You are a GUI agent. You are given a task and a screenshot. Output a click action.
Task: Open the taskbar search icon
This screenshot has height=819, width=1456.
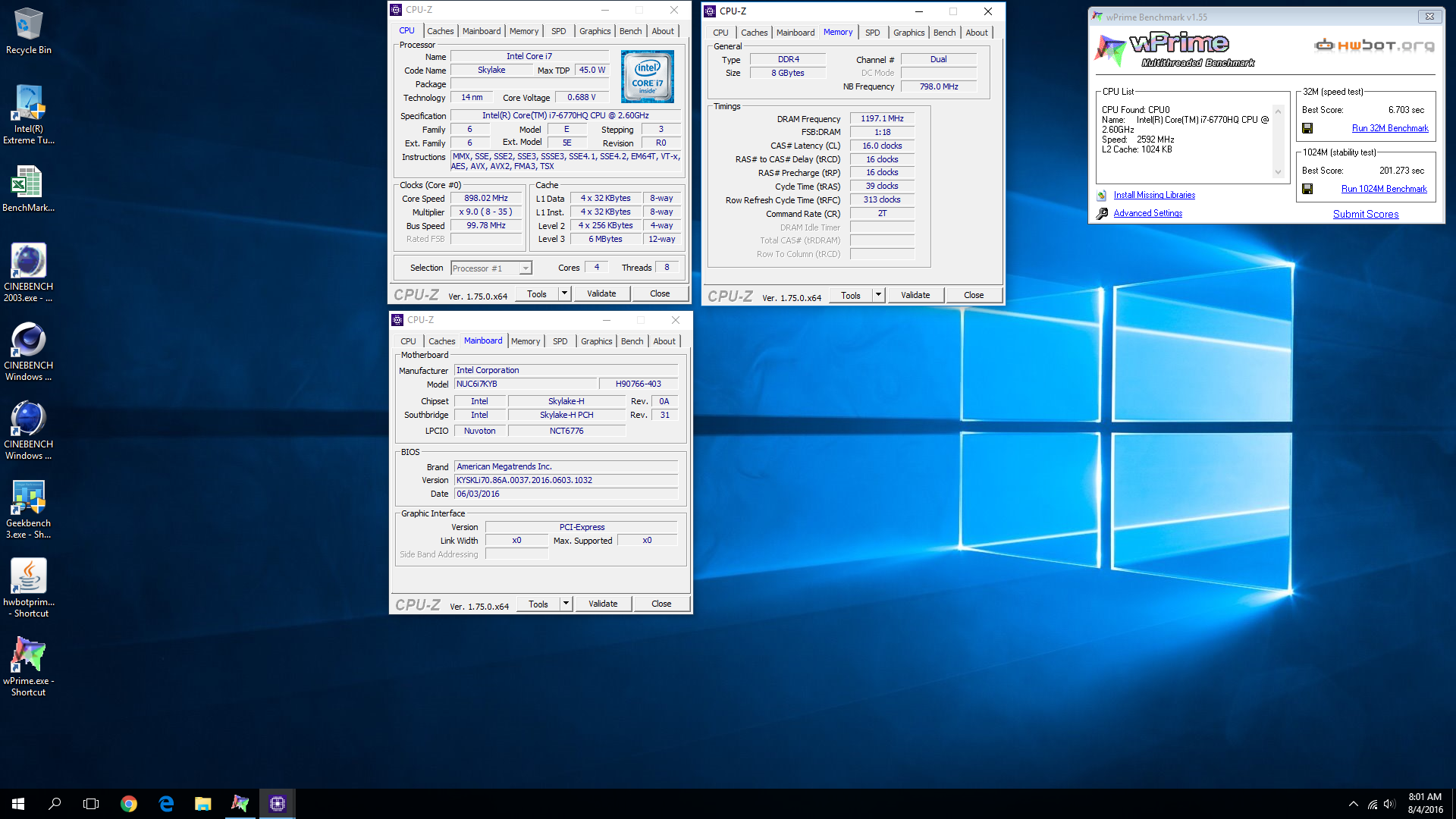[x=55, y=804]
